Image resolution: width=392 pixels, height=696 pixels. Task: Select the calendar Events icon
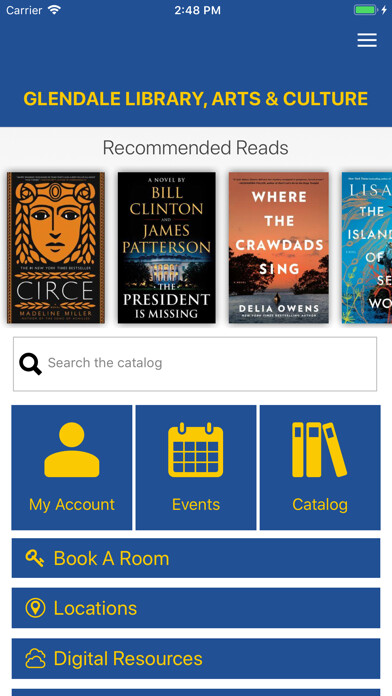[196, 450]
